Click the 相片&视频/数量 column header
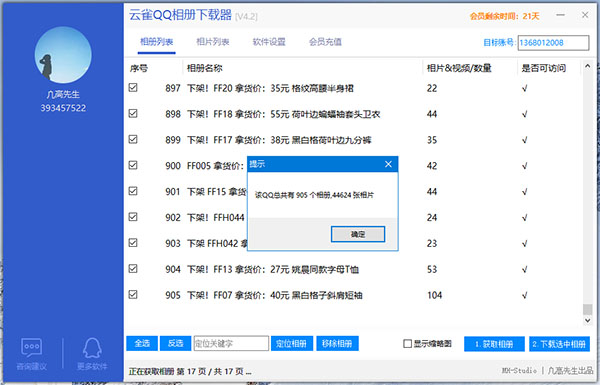 pos(459,68)
